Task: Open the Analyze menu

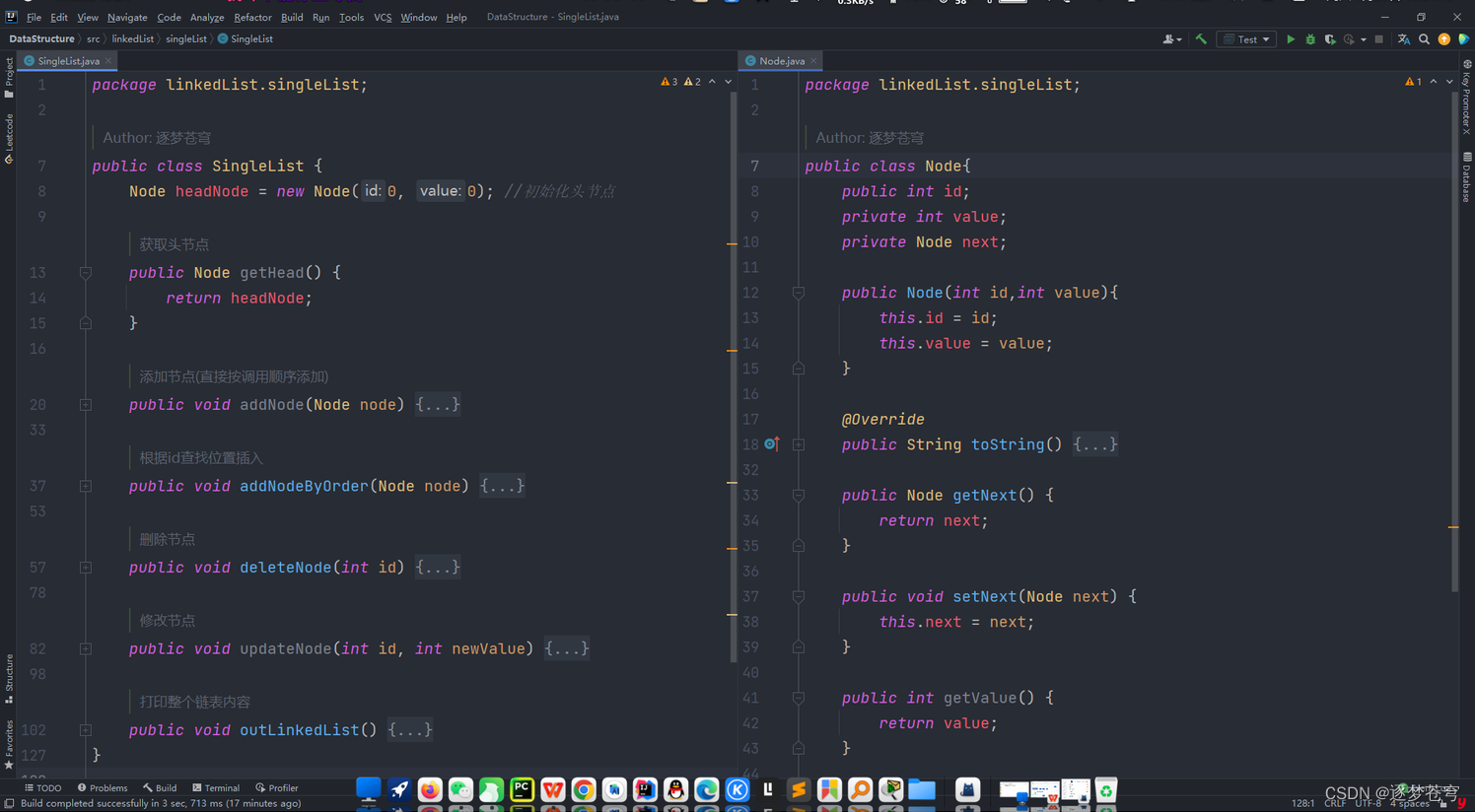Action: (207, 17)
